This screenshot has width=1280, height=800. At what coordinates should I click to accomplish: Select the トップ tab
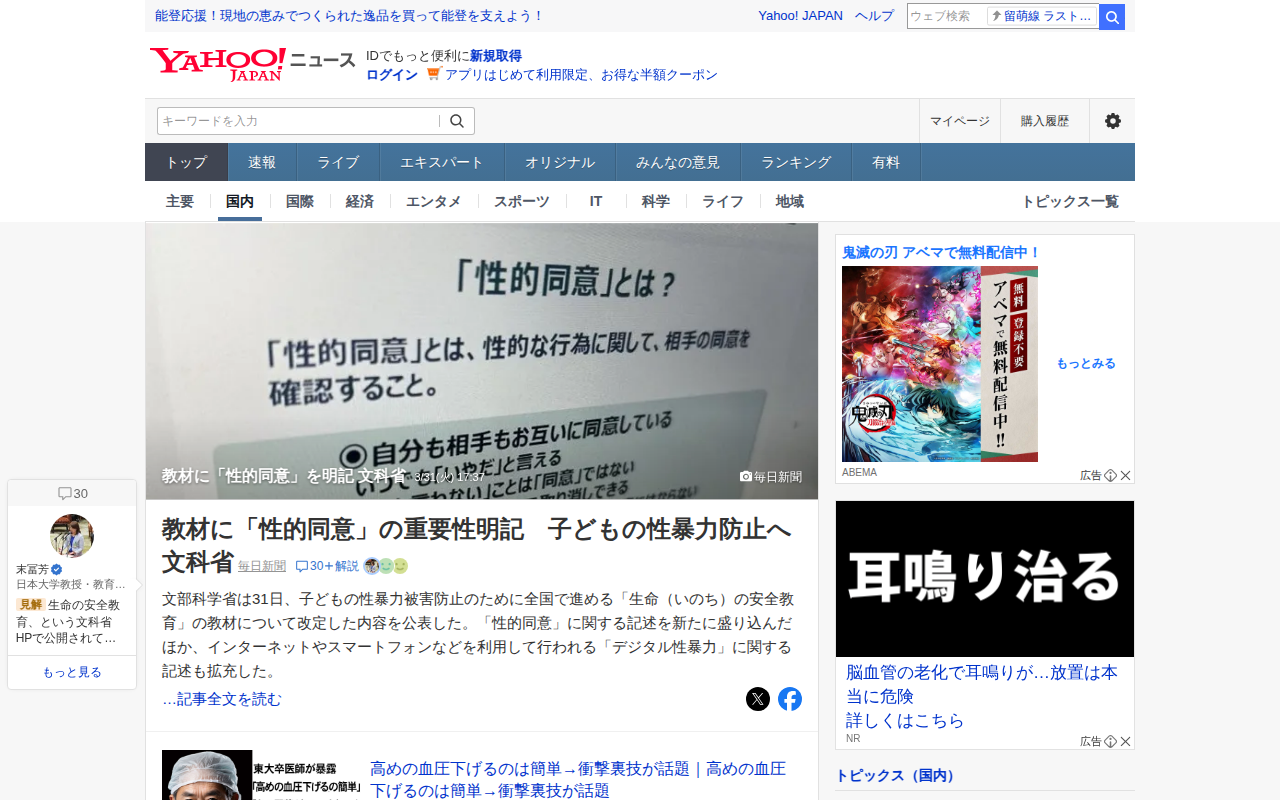tap(186, 162)
